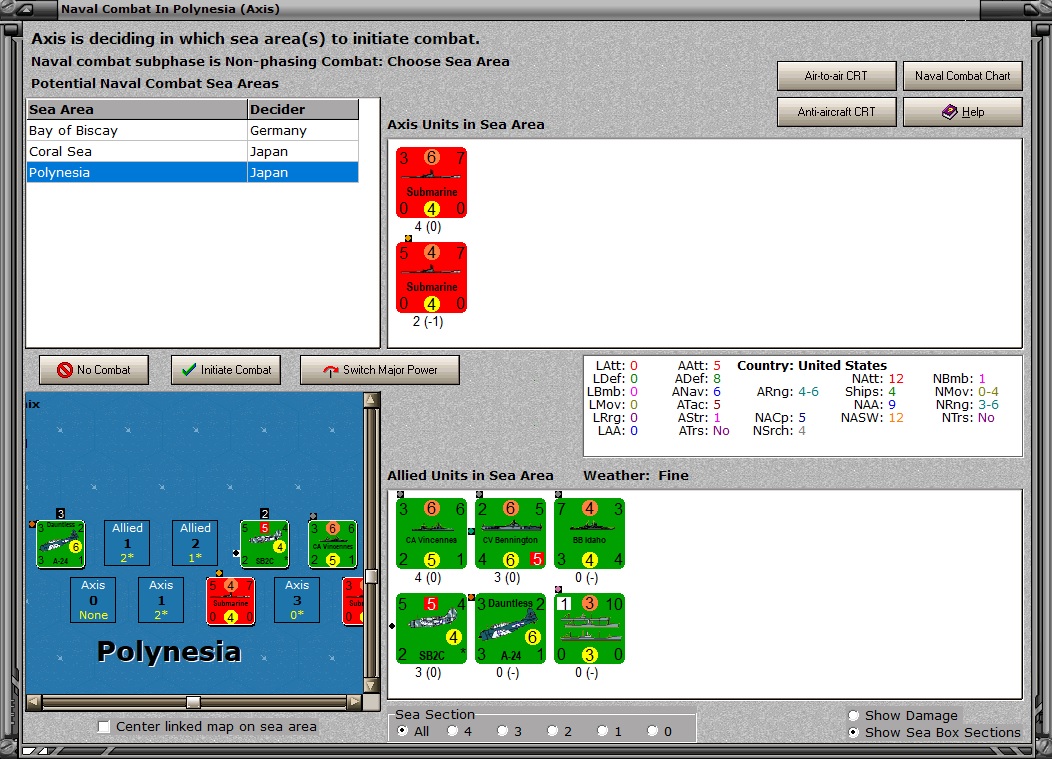Click the Dauntless A-24 counter on the Polynesia map
Screen dimensions: 1052x759
pyautogui.click(x=60, y=544)
